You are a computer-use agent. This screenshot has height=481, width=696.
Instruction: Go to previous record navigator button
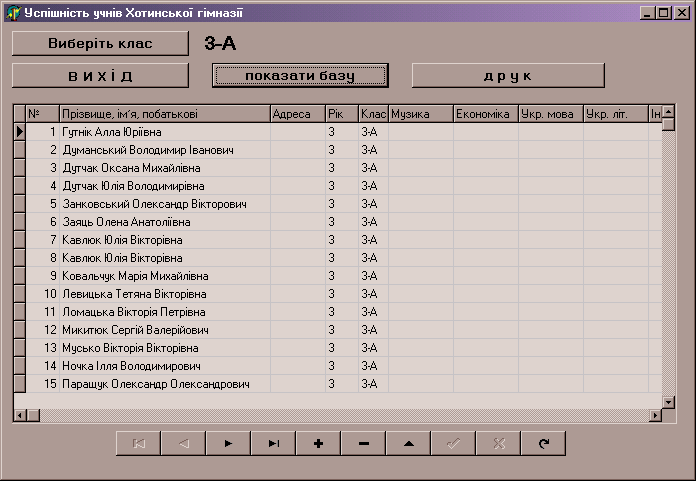(x=183, y=443)
